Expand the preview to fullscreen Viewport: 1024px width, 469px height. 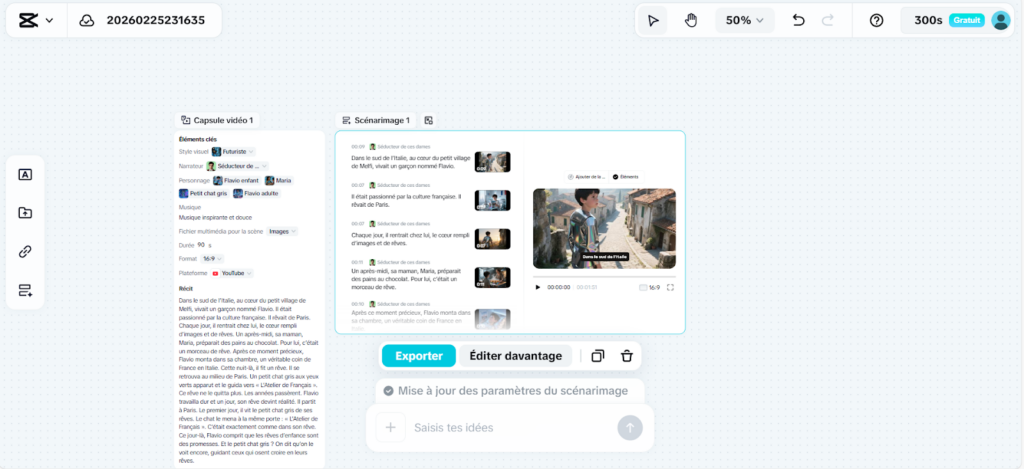pos(670,287)
